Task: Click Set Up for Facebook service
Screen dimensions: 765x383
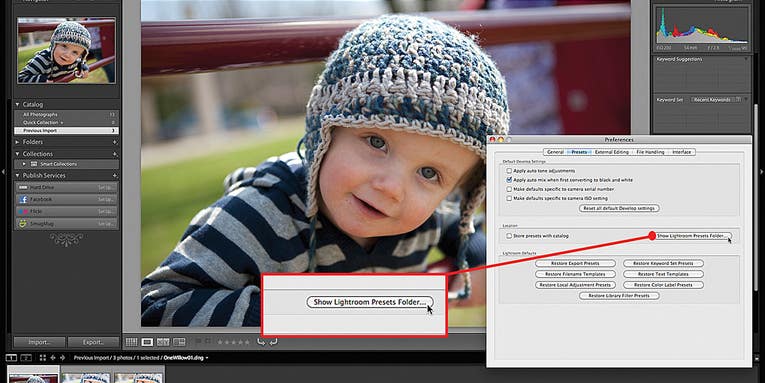Action: coord(105,200)
